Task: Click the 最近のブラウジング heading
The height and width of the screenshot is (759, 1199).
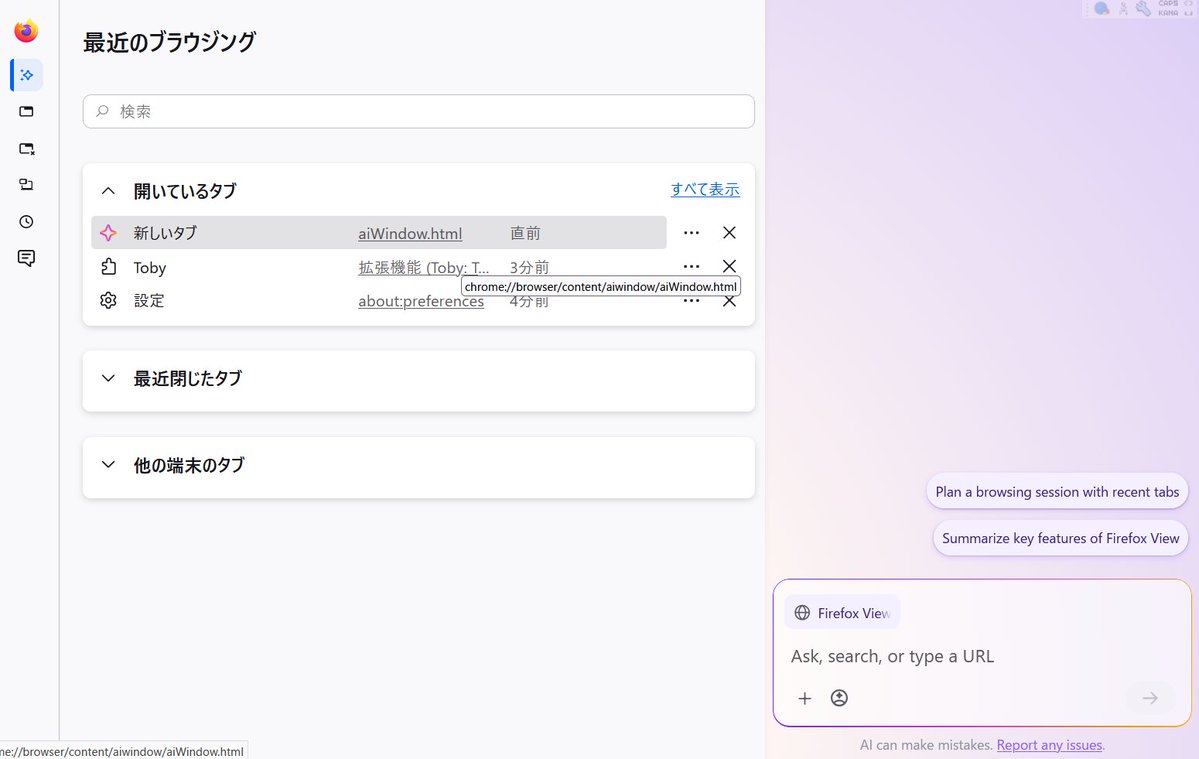Action: click(x=169, y=42)
